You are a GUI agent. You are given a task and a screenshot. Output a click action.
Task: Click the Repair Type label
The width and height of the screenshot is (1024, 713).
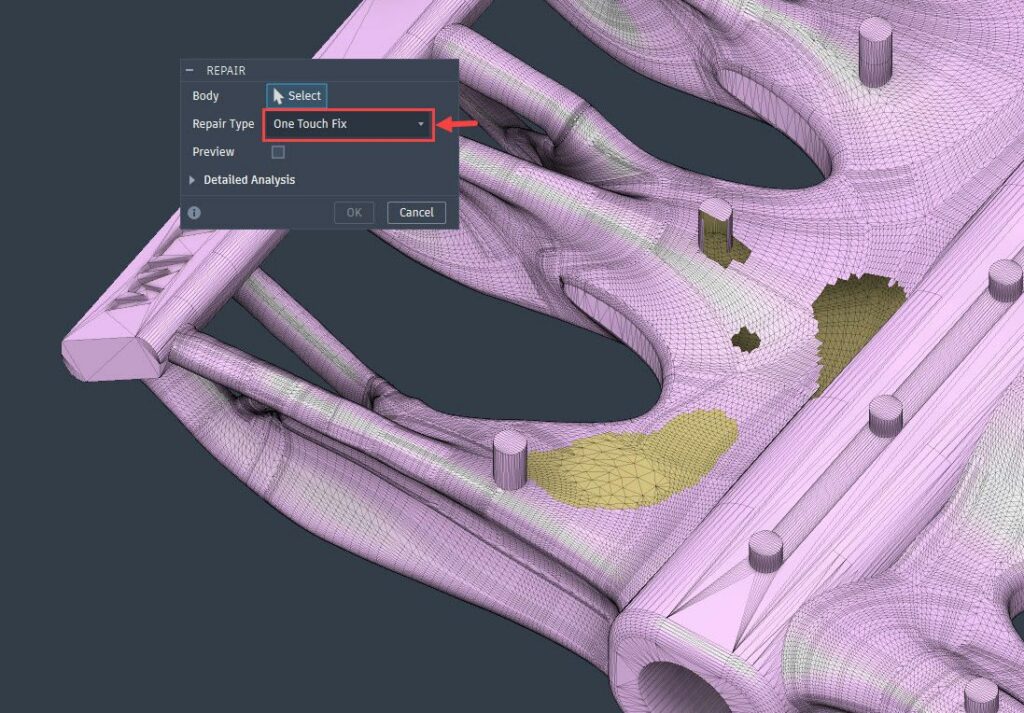[223, 124]
